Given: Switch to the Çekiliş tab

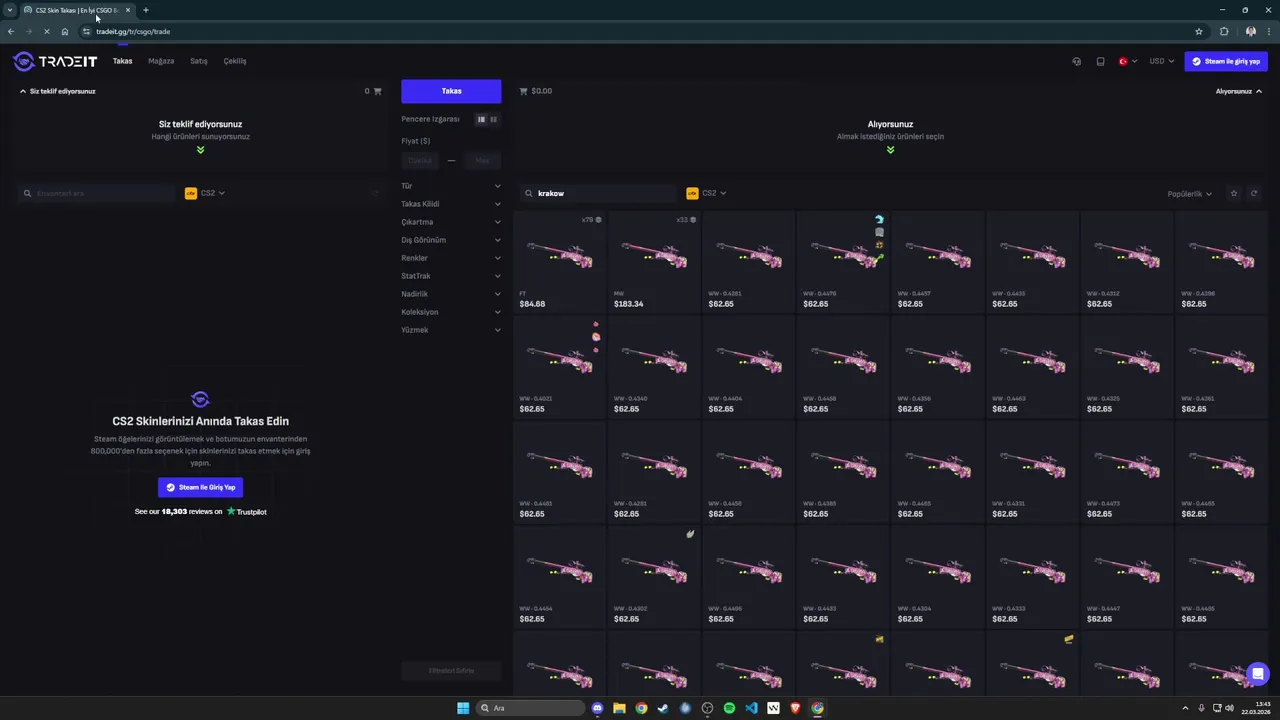Looking at the screenshot, I should point(235,61).
